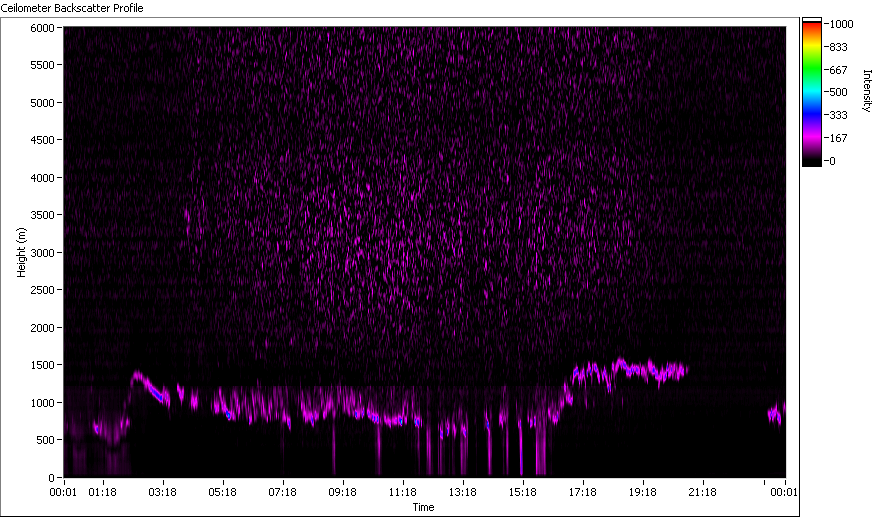Click the 15:18 time label

(x=523, y=492)
